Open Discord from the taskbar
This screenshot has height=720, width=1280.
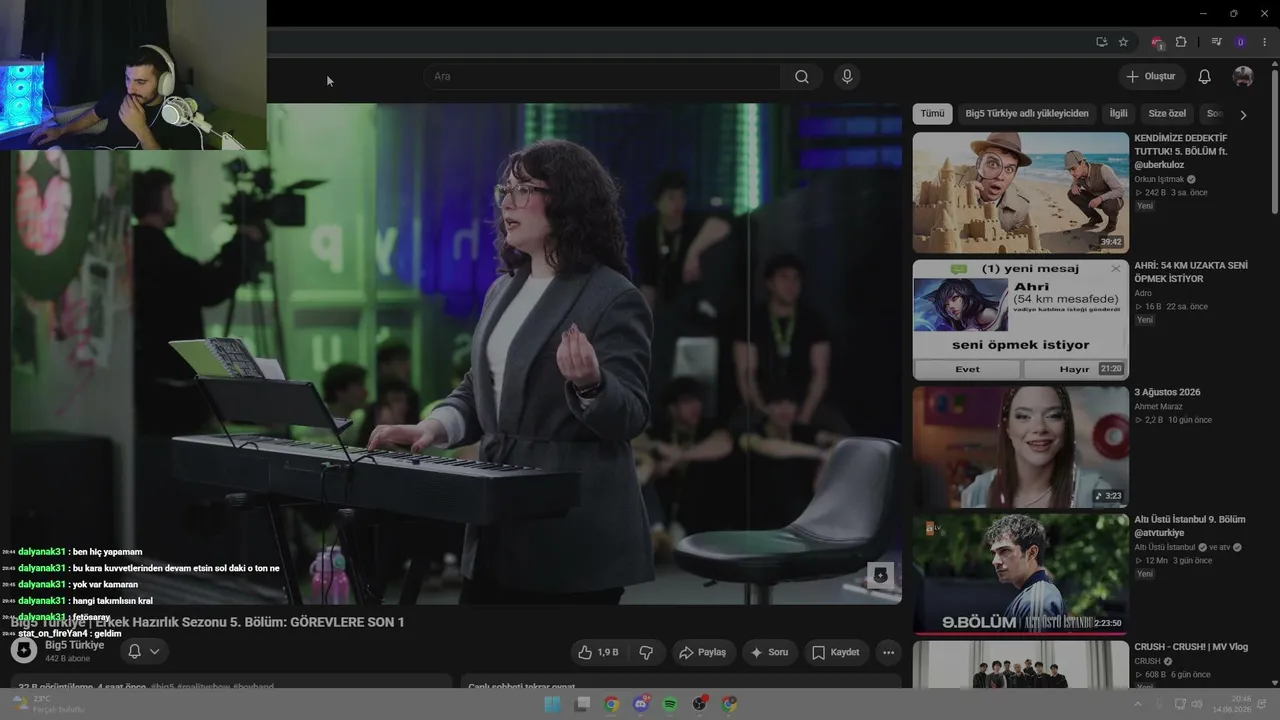click(641, 704)
